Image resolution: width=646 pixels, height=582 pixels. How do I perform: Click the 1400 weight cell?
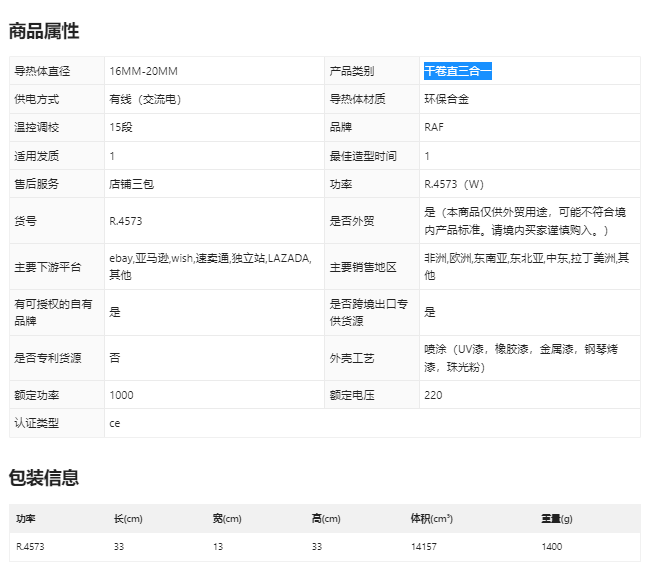553,547
